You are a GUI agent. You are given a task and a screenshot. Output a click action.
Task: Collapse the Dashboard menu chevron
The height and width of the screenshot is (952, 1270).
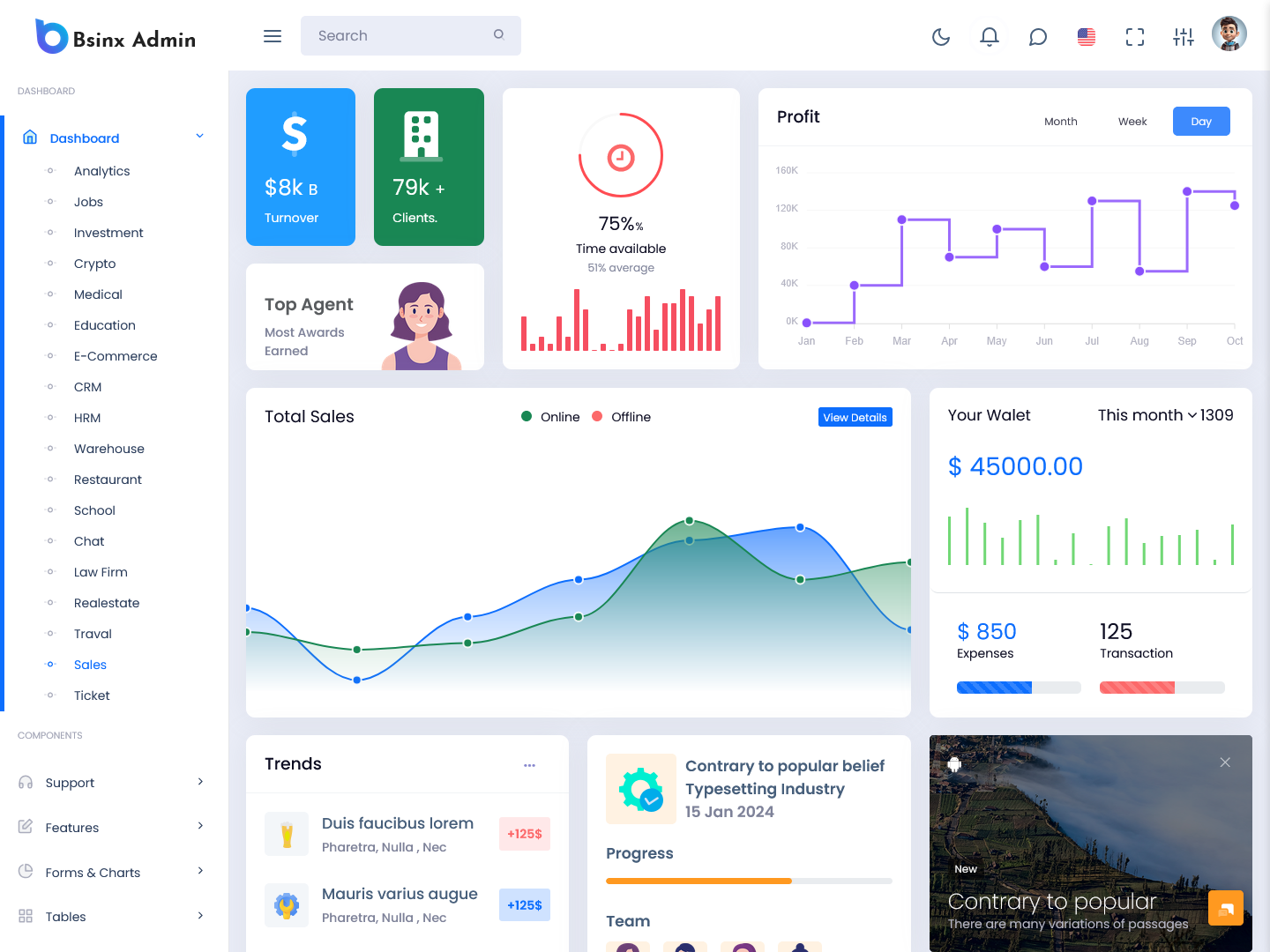200,137
